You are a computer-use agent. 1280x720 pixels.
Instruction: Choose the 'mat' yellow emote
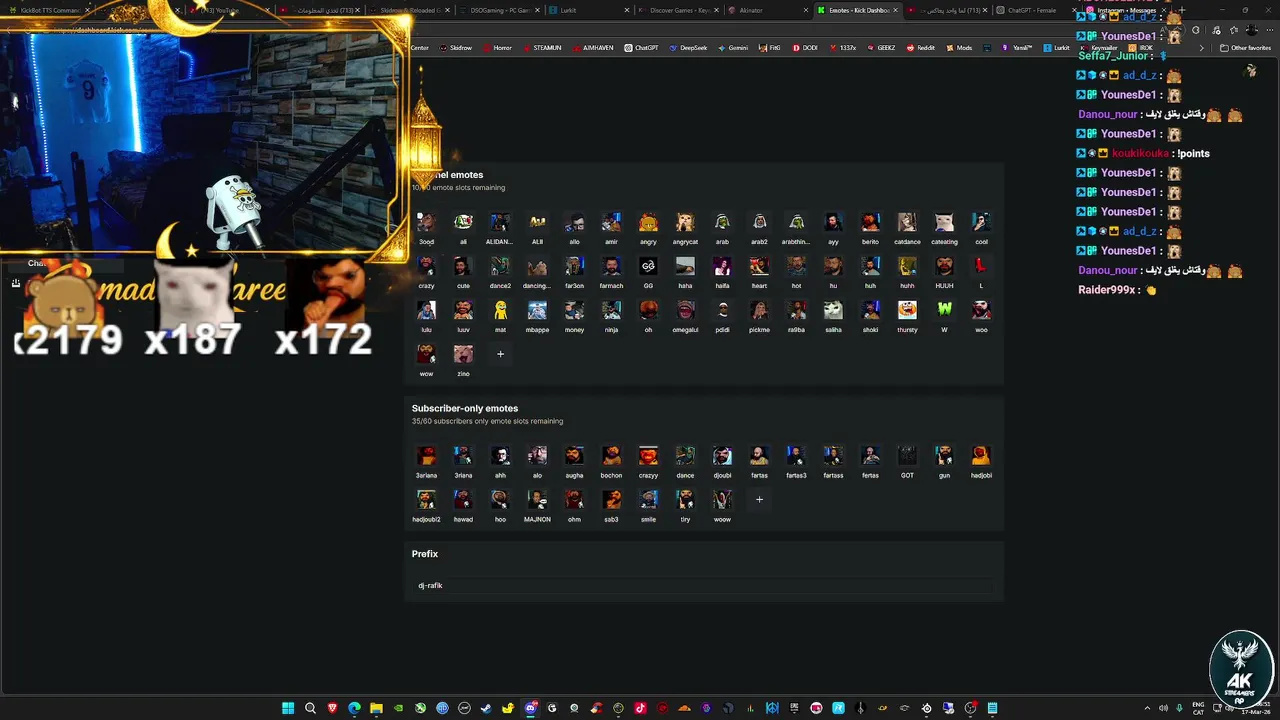[500, 310]
